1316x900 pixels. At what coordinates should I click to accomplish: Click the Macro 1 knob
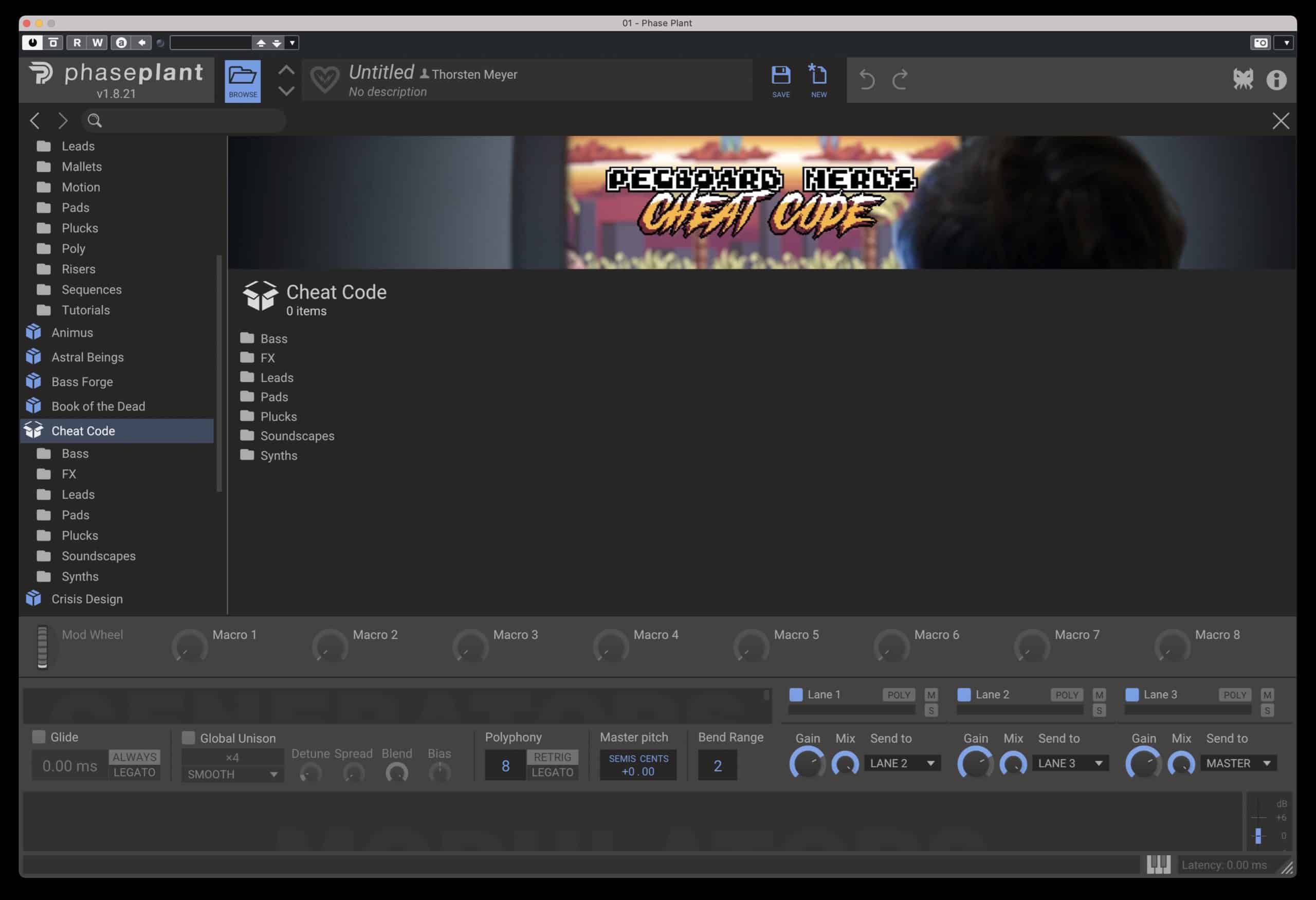[189, 646]
